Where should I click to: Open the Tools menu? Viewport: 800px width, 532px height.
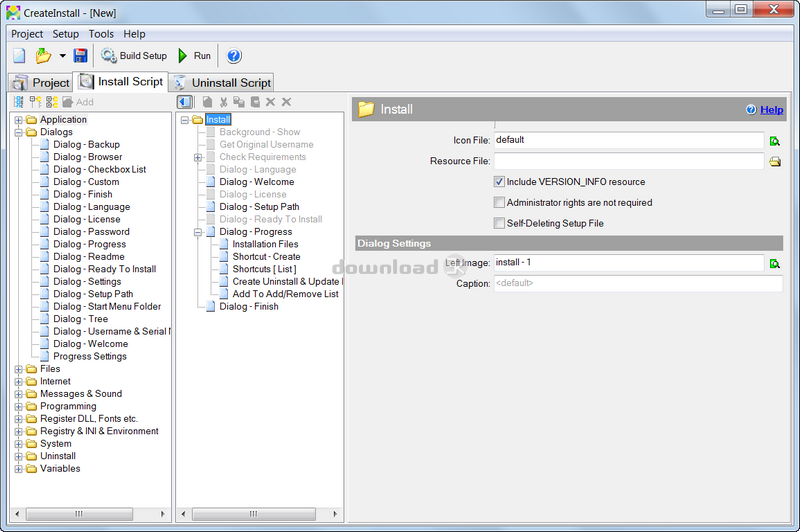click(101, 34)
